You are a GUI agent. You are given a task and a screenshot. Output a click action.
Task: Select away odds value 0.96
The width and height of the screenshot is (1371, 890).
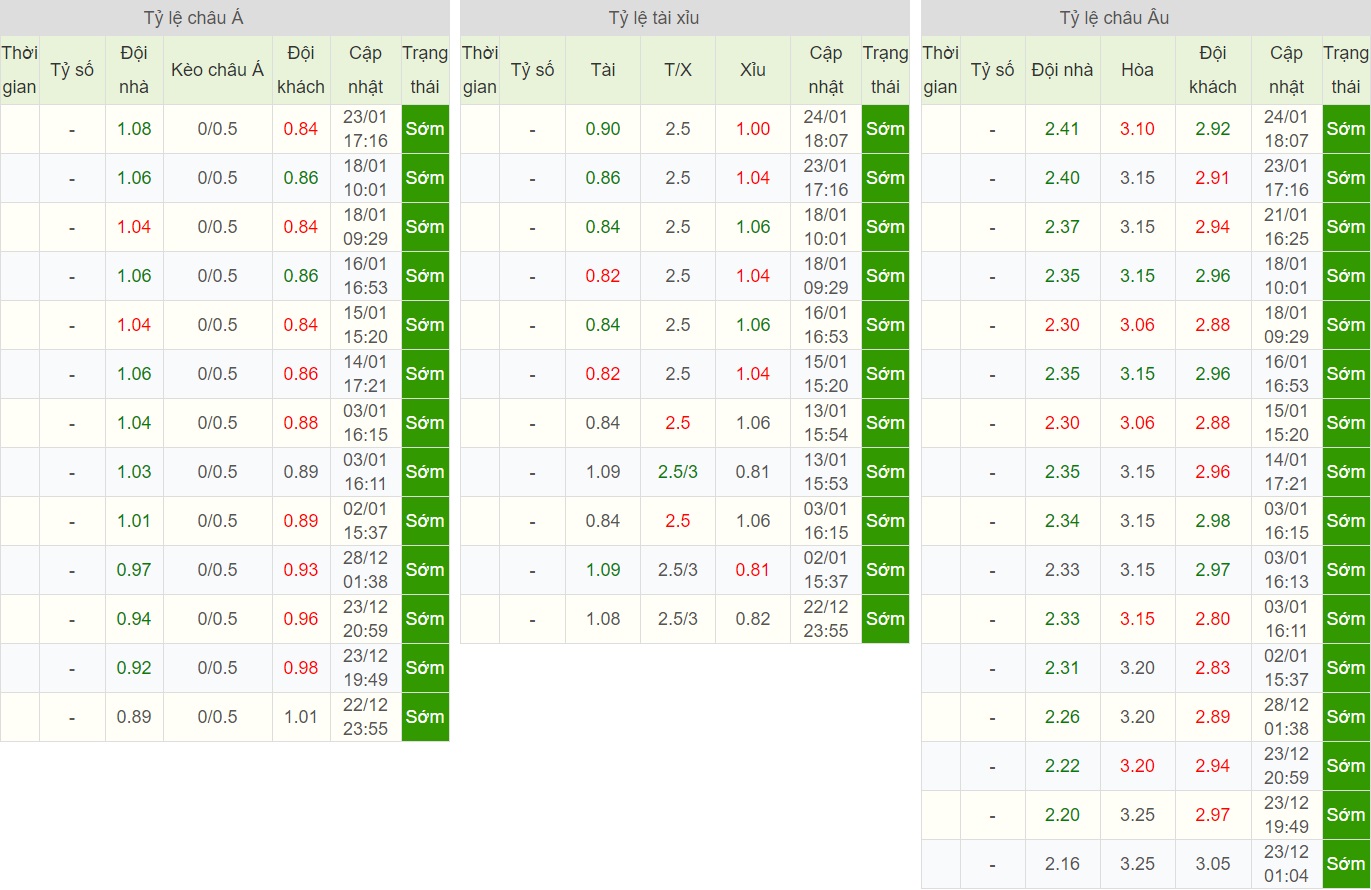(301, 619)
